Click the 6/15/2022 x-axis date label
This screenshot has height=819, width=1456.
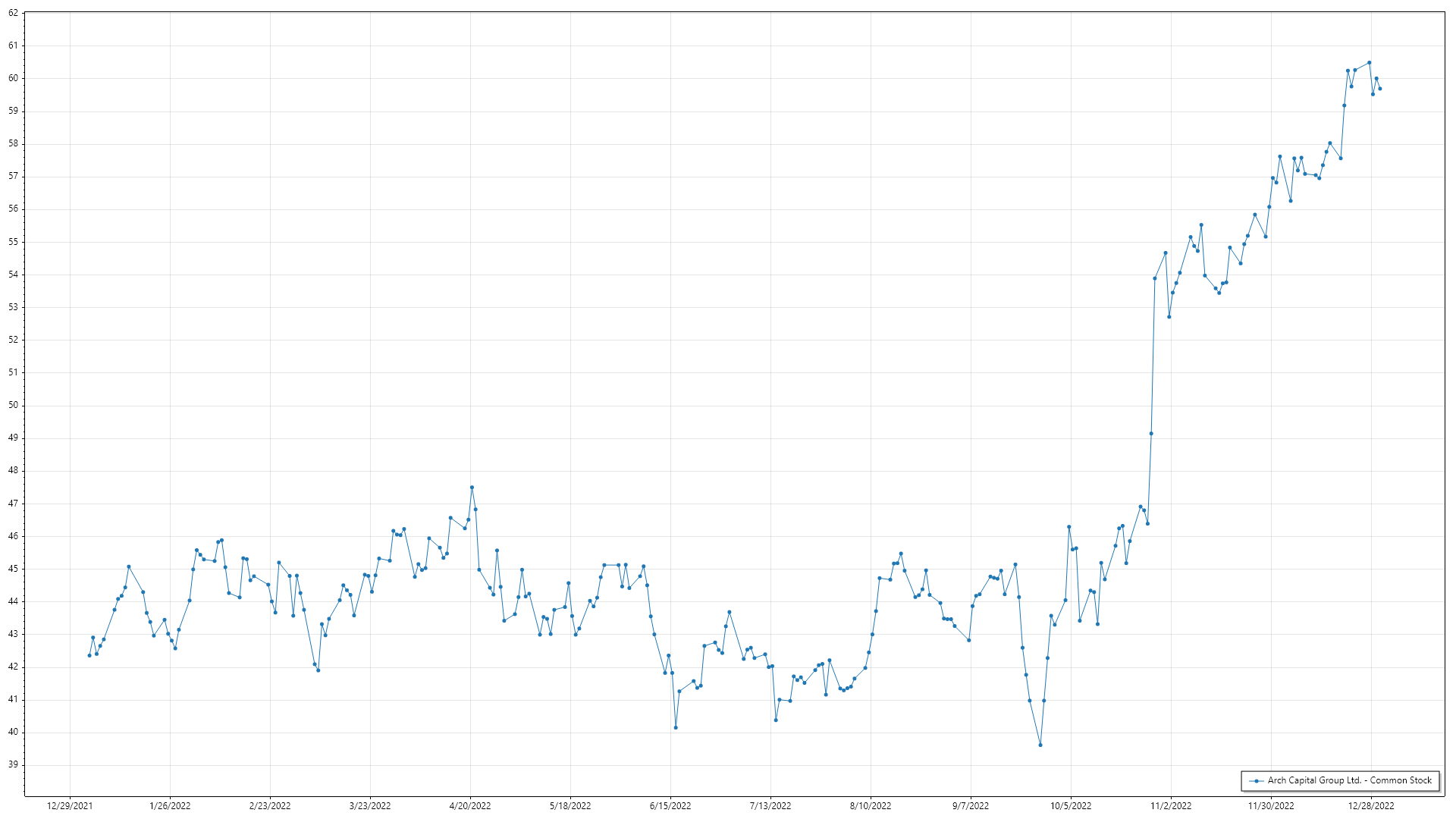coord(670,806)
